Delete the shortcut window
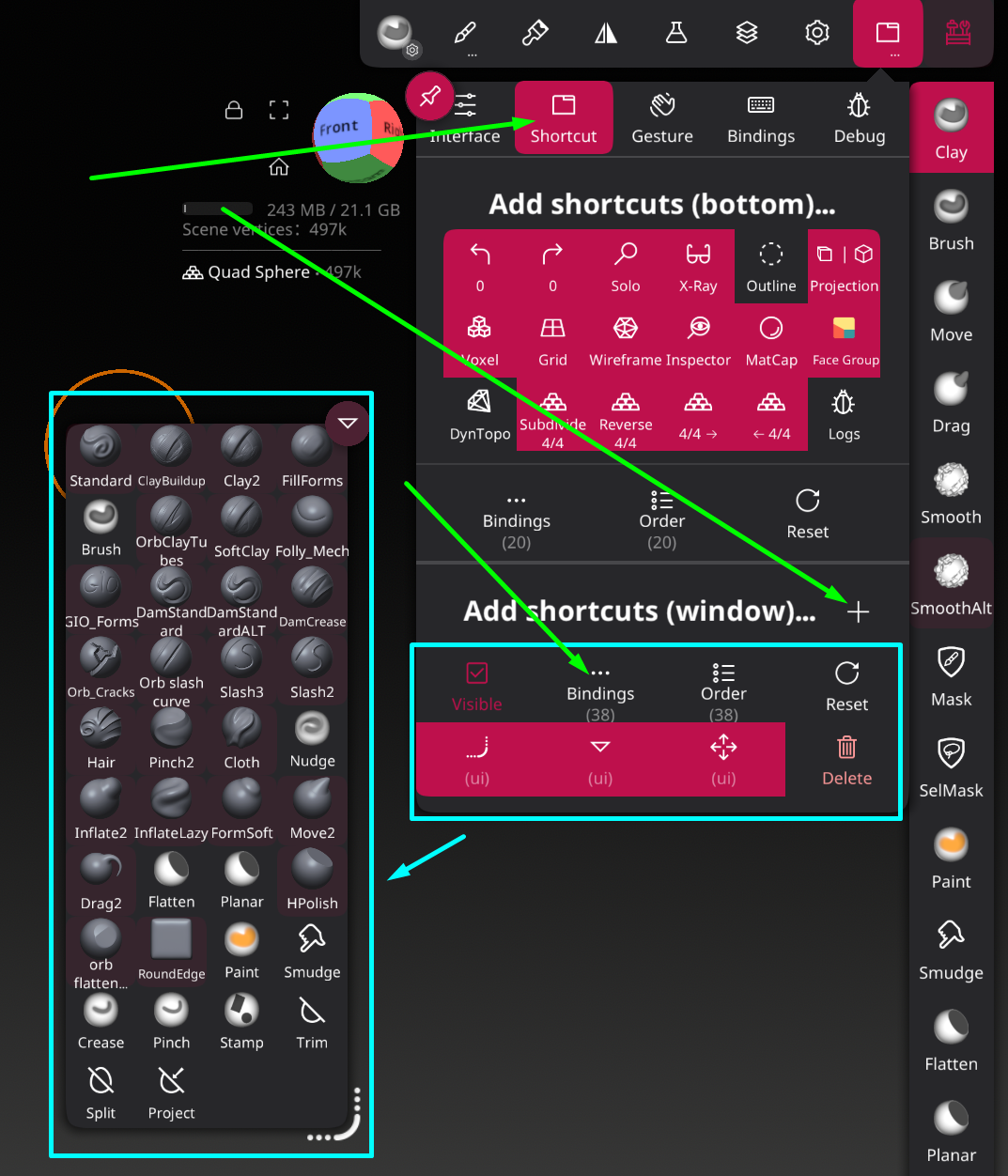 coord(846,760)
